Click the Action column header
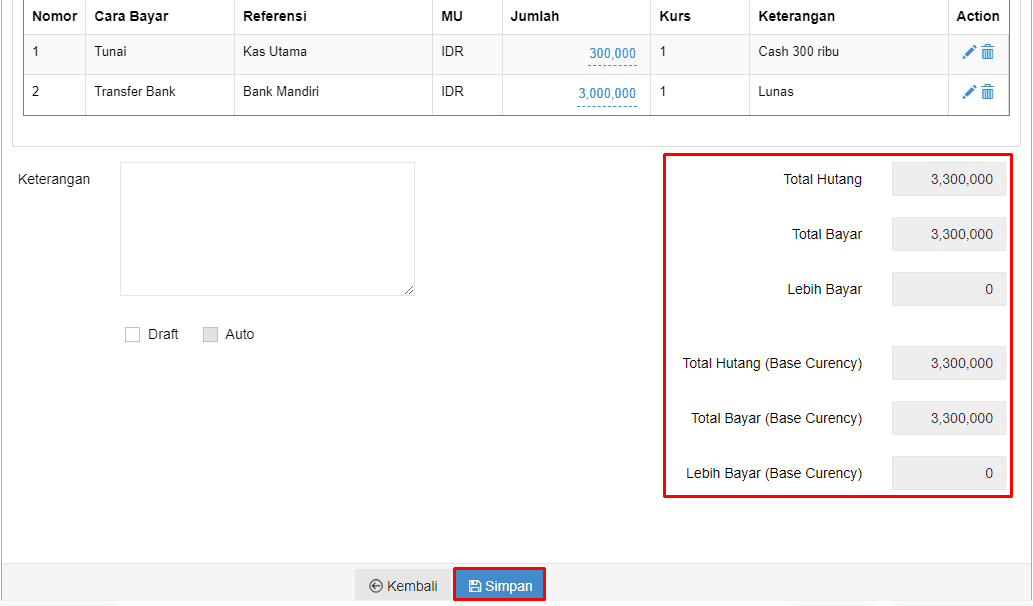Viewport: 1033px width, 606px height. click(978, 16)
